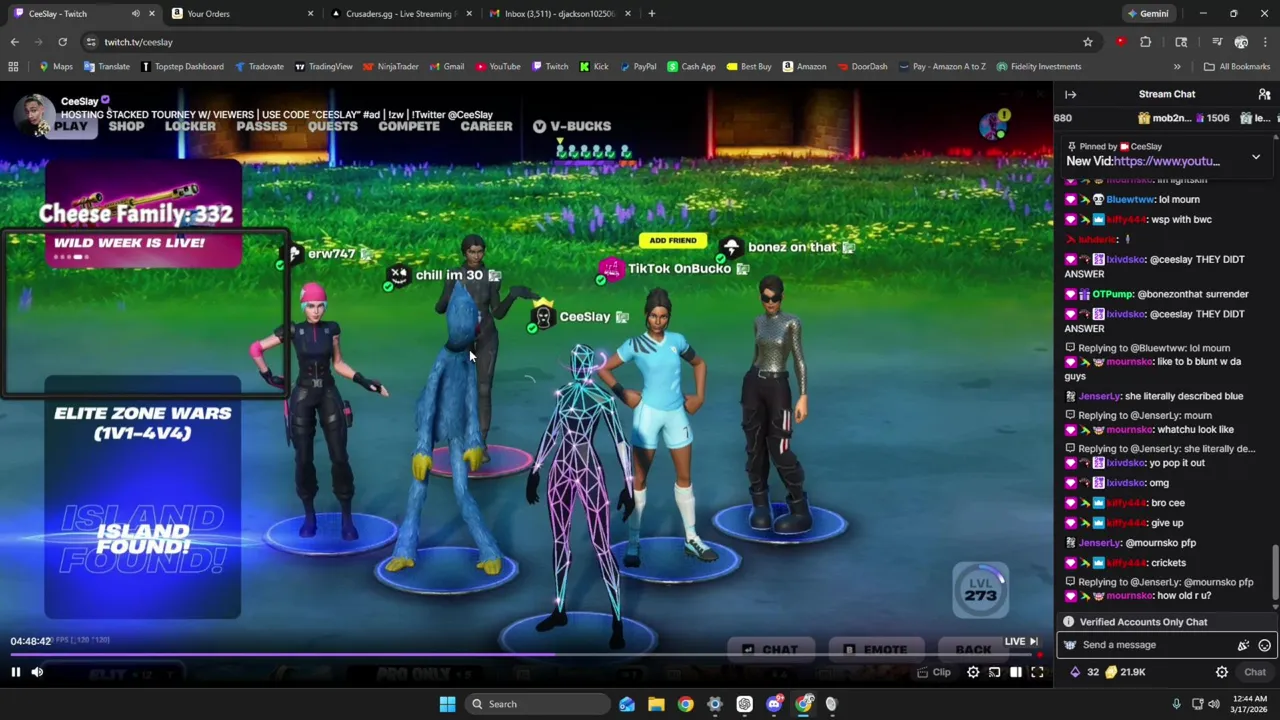Show more hidden bookmarks chevron
Screen dimensions: 1280x720
(x=1176, y=67)
